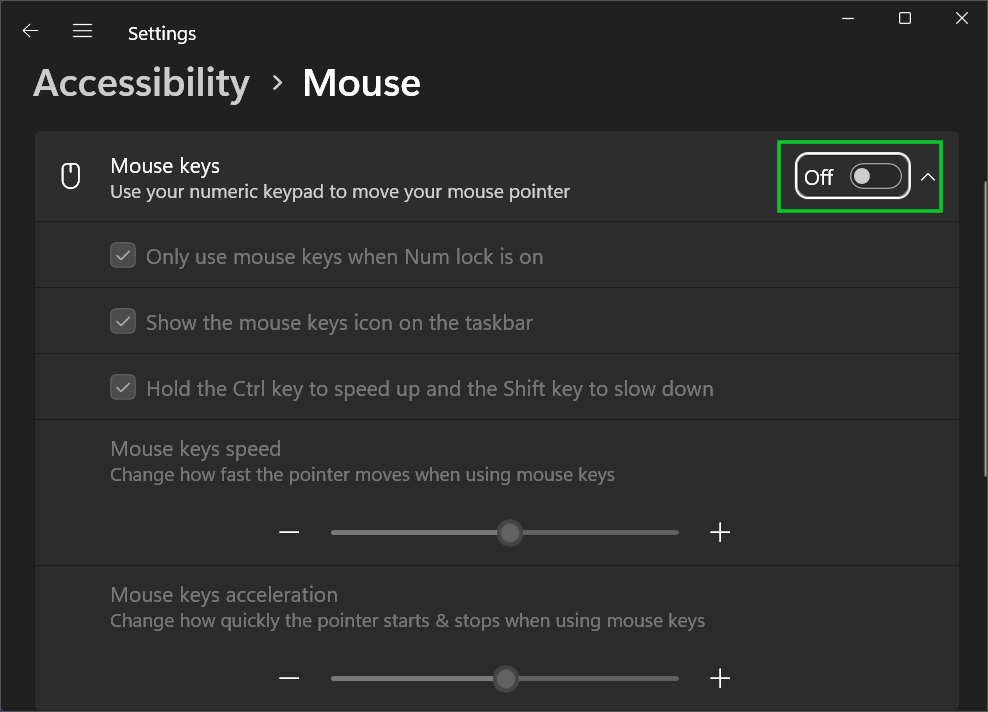
Task: Collapse the Mouse keys section chevron
Action: [928, 177]
